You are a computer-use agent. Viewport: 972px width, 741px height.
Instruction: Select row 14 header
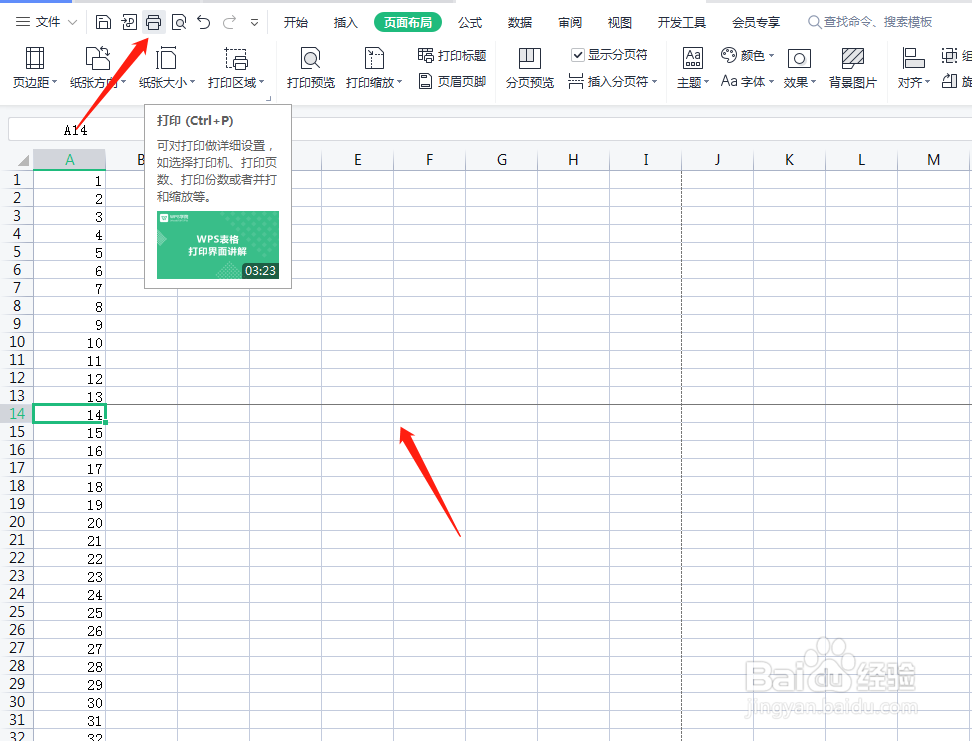[x=17, y=414]
